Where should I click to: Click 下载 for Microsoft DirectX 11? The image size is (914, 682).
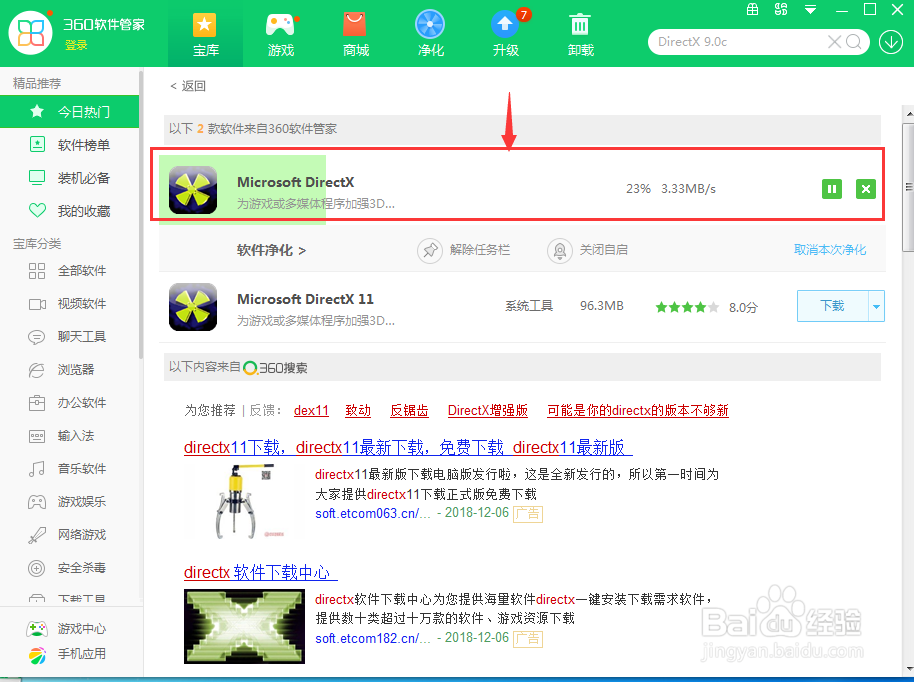832,306
